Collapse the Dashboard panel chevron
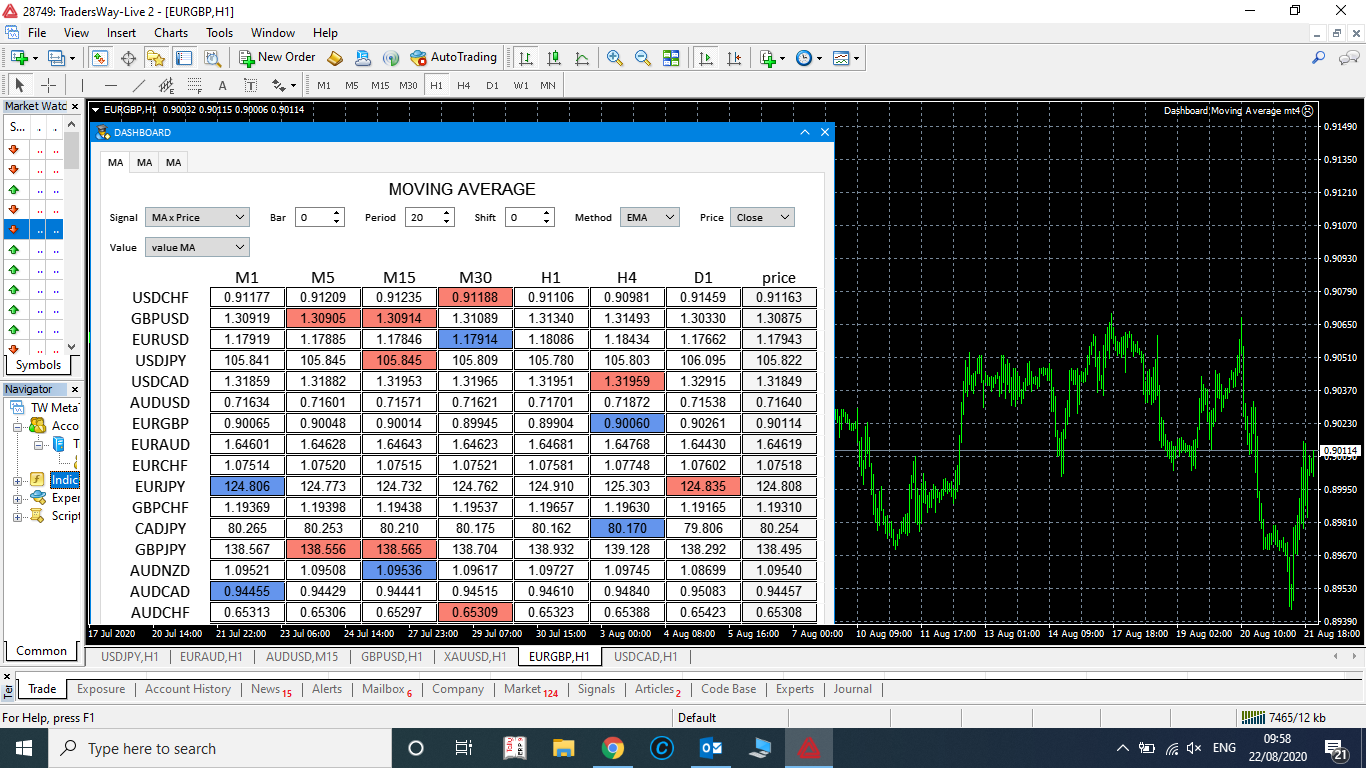 point(805,132)
